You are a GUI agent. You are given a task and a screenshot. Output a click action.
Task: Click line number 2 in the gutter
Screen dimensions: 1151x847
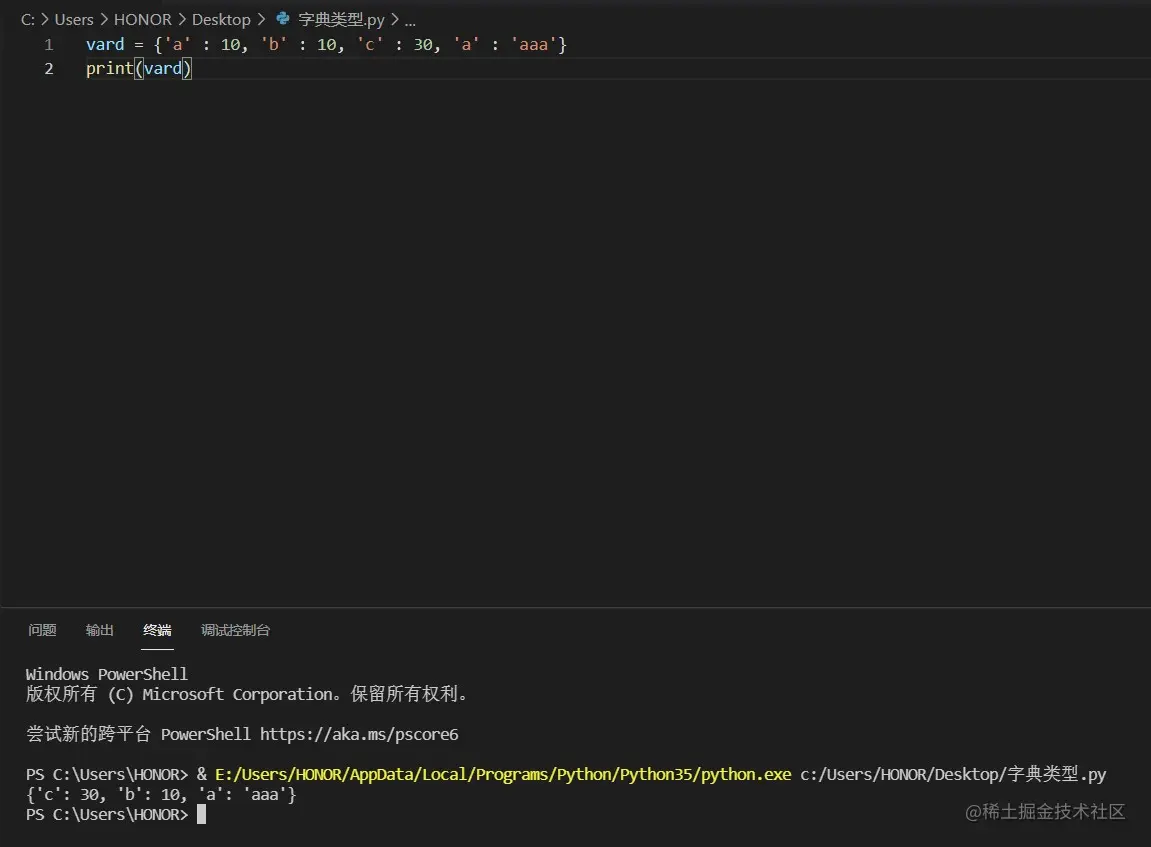[x=48, y=69]
